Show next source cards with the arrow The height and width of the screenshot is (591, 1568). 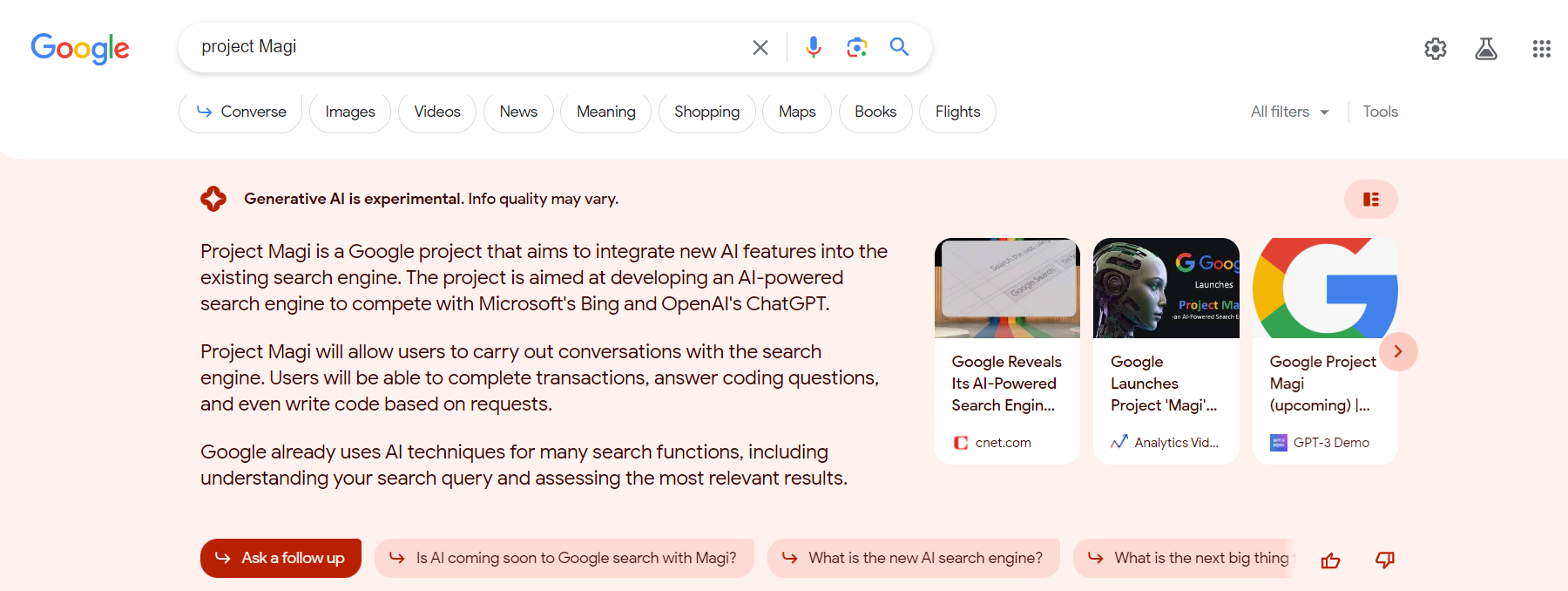pos(1398,351)
